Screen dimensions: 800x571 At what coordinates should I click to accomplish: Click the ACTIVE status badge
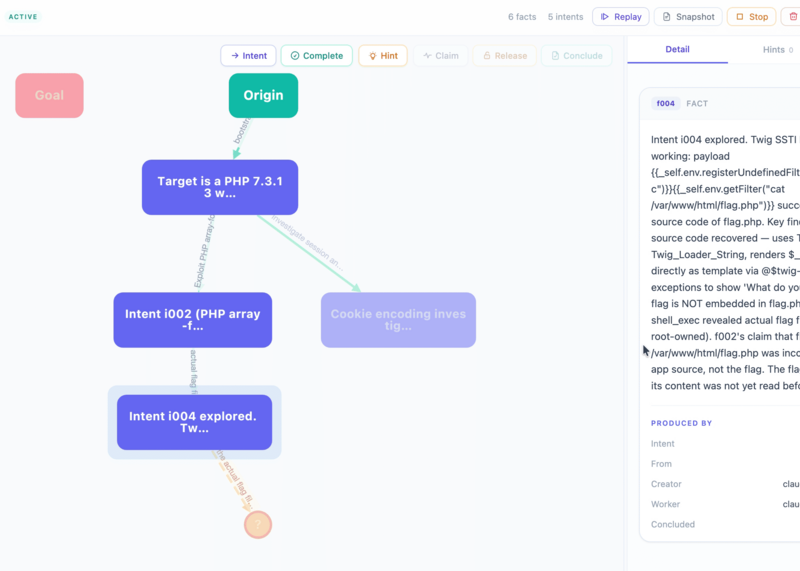23,17
